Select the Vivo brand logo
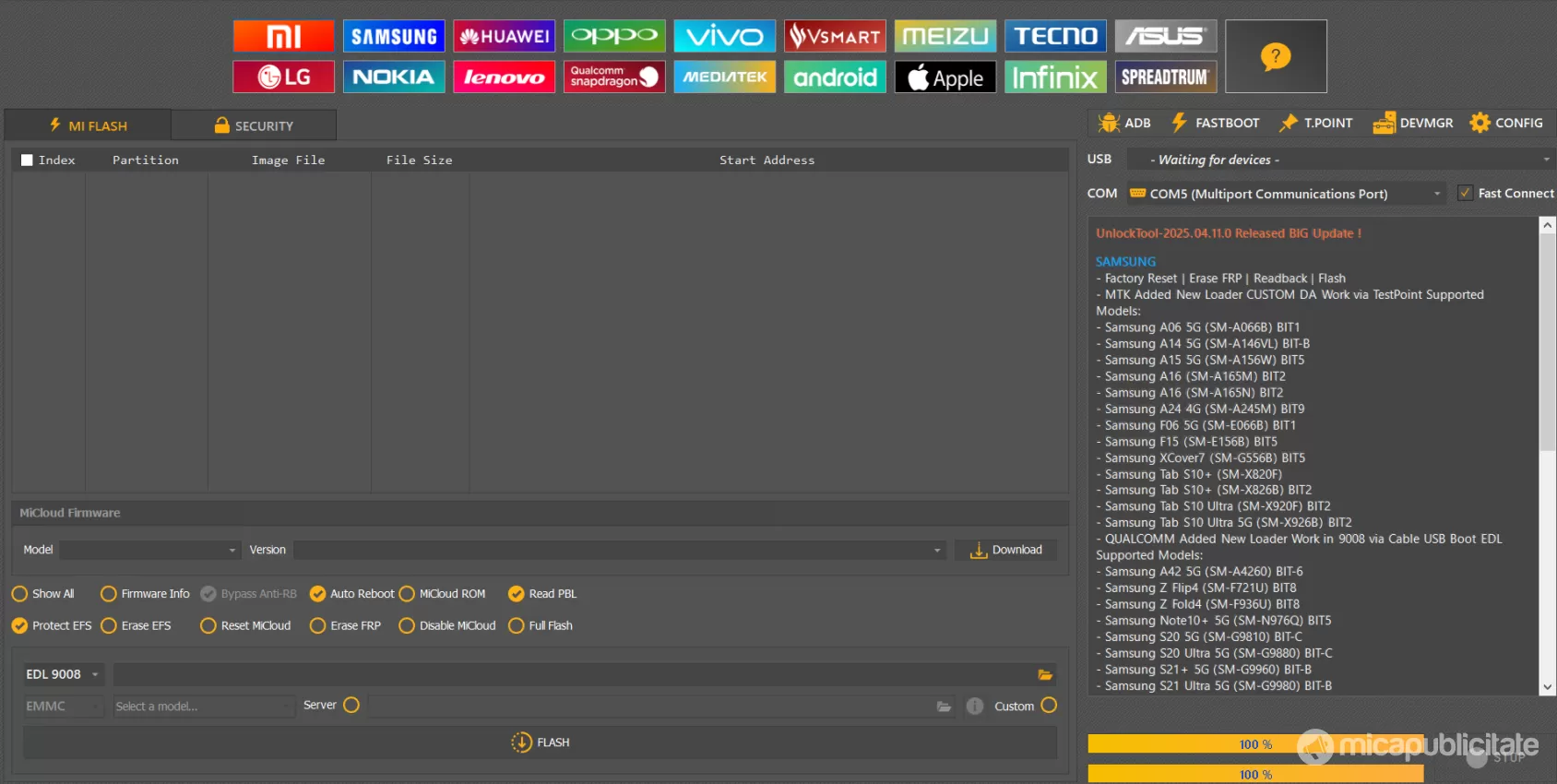This screenshot has width=1557, height=784. pyautogui.click(x=724, y=36)
